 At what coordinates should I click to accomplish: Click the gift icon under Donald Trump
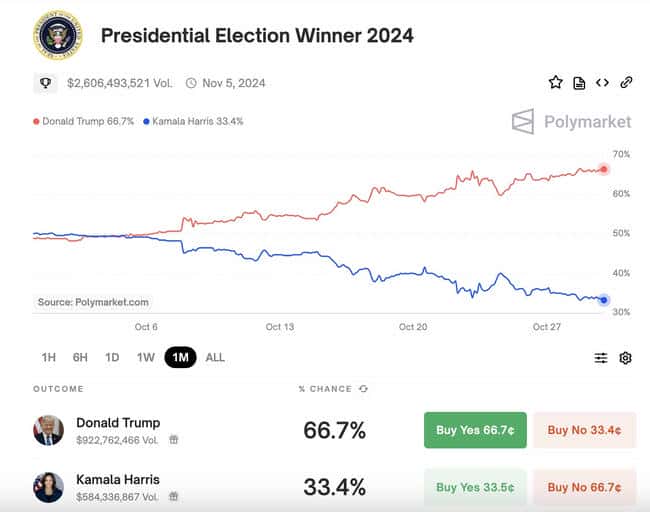pyautogui.click(x=173, y=439)
